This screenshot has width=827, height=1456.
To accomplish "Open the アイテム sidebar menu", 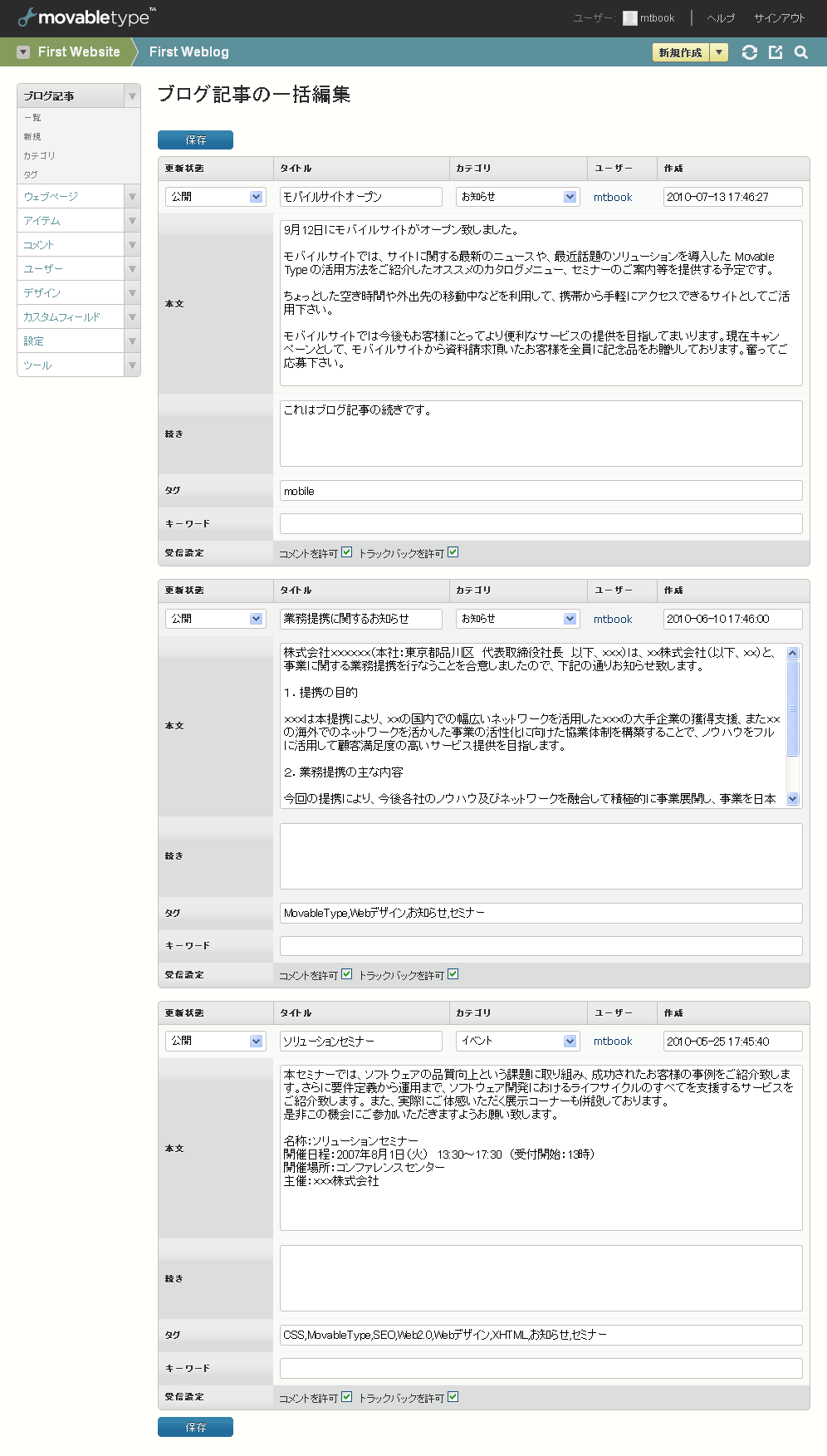I will pos(42,221).
